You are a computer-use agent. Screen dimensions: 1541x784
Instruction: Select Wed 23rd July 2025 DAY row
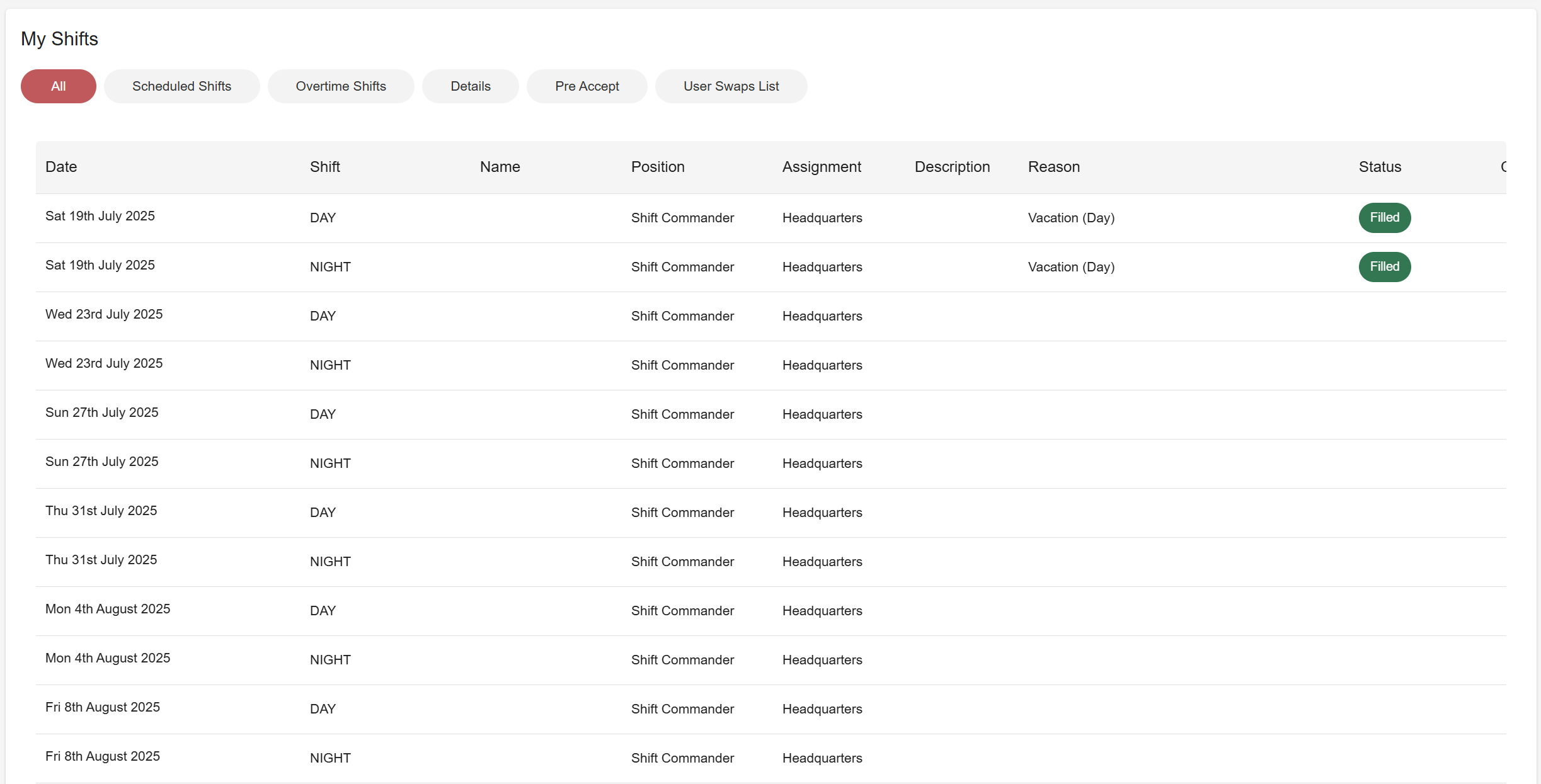tap(104, 315)
